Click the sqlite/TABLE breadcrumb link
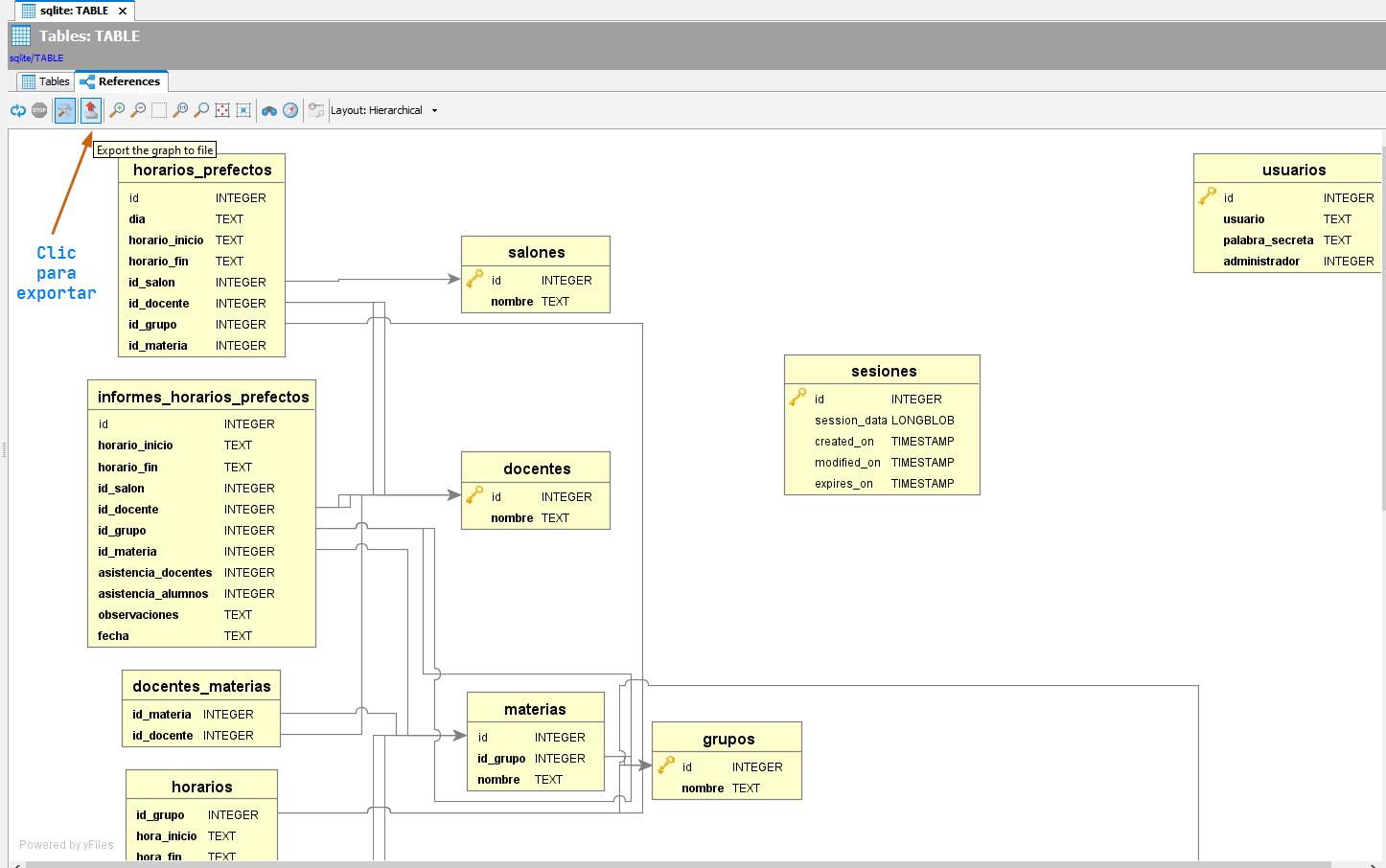 [x=36, y=58]
